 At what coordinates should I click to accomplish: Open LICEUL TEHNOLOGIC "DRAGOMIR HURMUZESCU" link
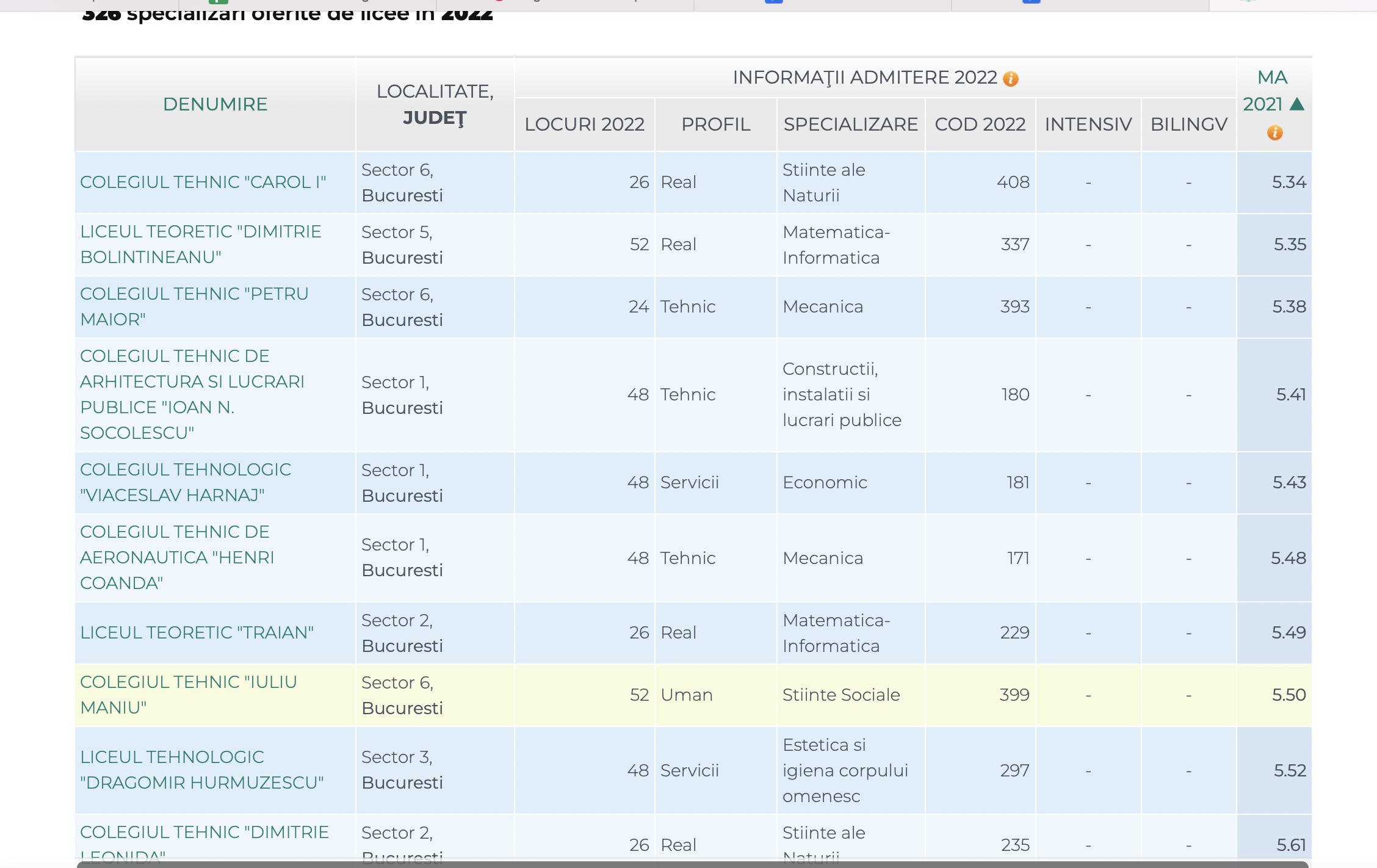pos(201,770)
